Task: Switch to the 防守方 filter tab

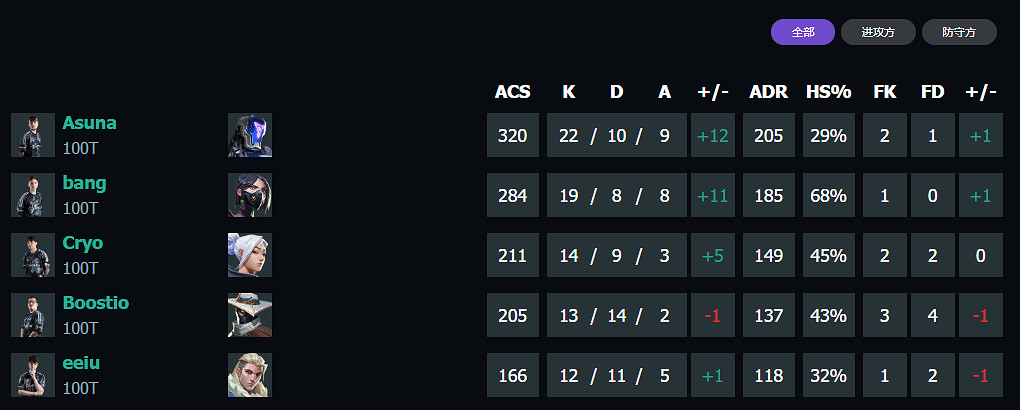Action: 959,32
